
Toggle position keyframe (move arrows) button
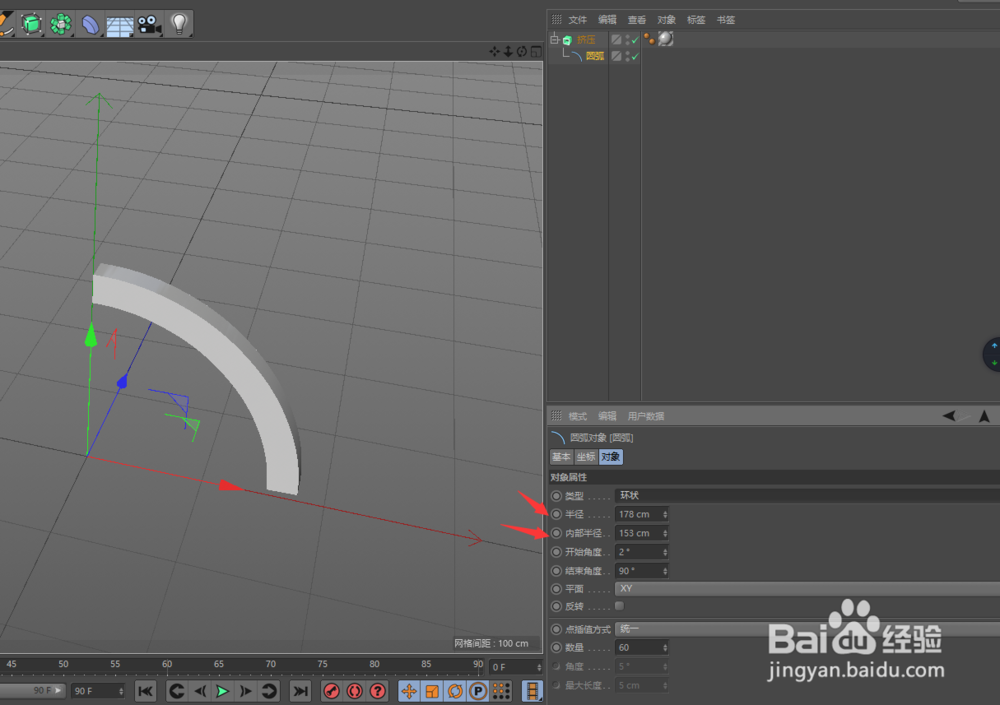point(409,691)
